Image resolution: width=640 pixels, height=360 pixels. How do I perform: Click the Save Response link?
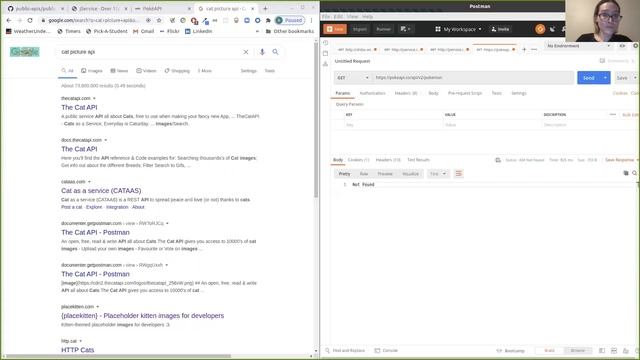tap(619, 160)
